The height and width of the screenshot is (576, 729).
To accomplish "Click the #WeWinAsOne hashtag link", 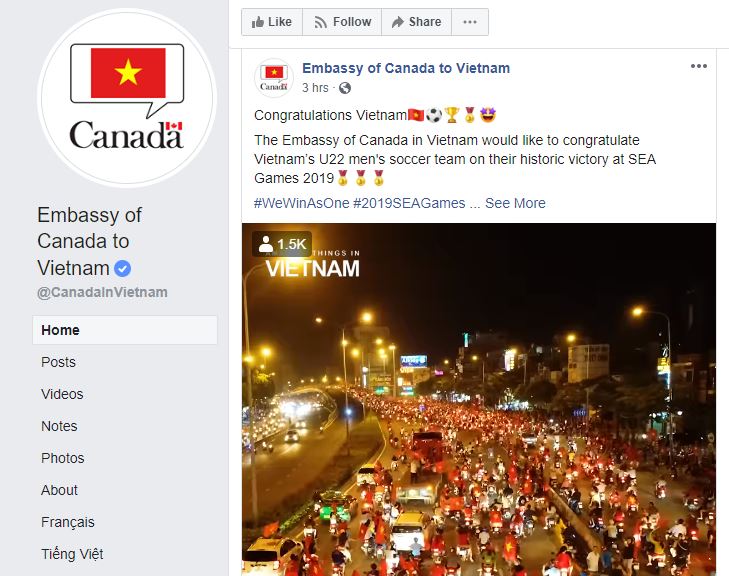I will pyautogui.click(x=301, y=203).
